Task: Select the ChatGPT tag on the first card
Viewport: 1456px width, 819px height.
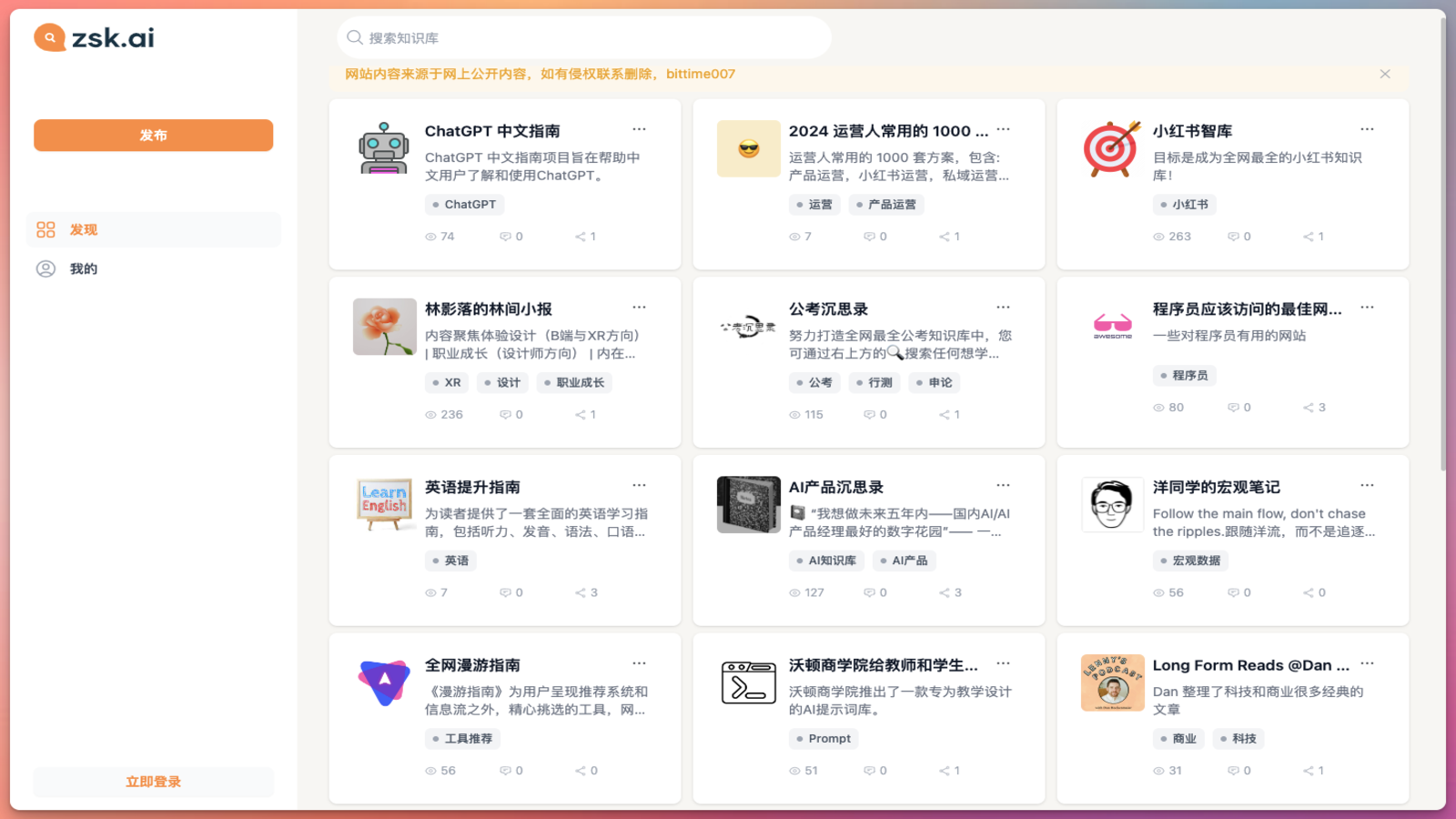Action: [464, 204]
